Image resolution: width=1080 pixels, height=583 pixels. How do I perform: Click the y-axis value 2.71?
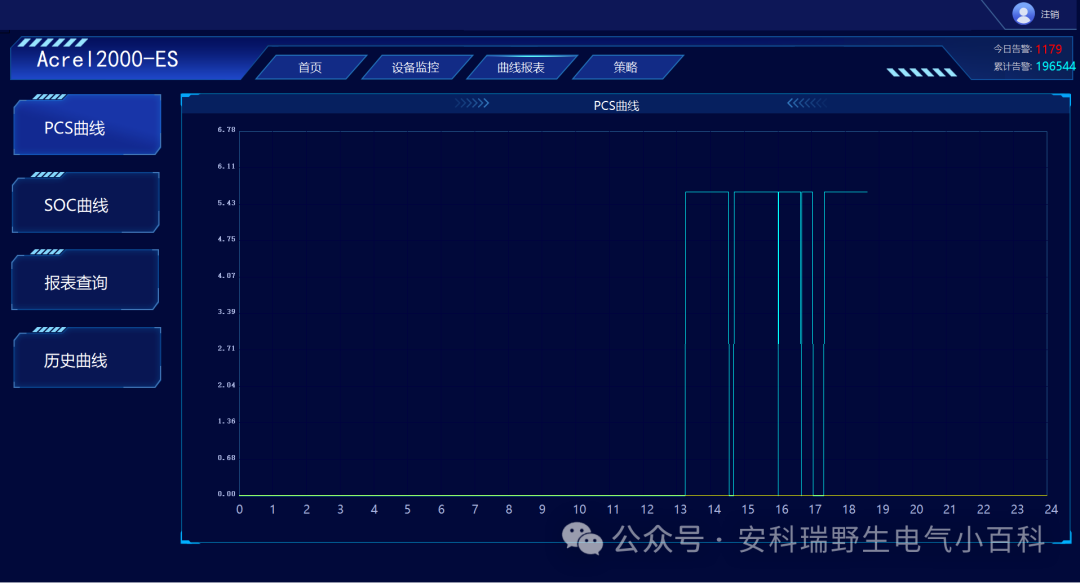(227, 348)
